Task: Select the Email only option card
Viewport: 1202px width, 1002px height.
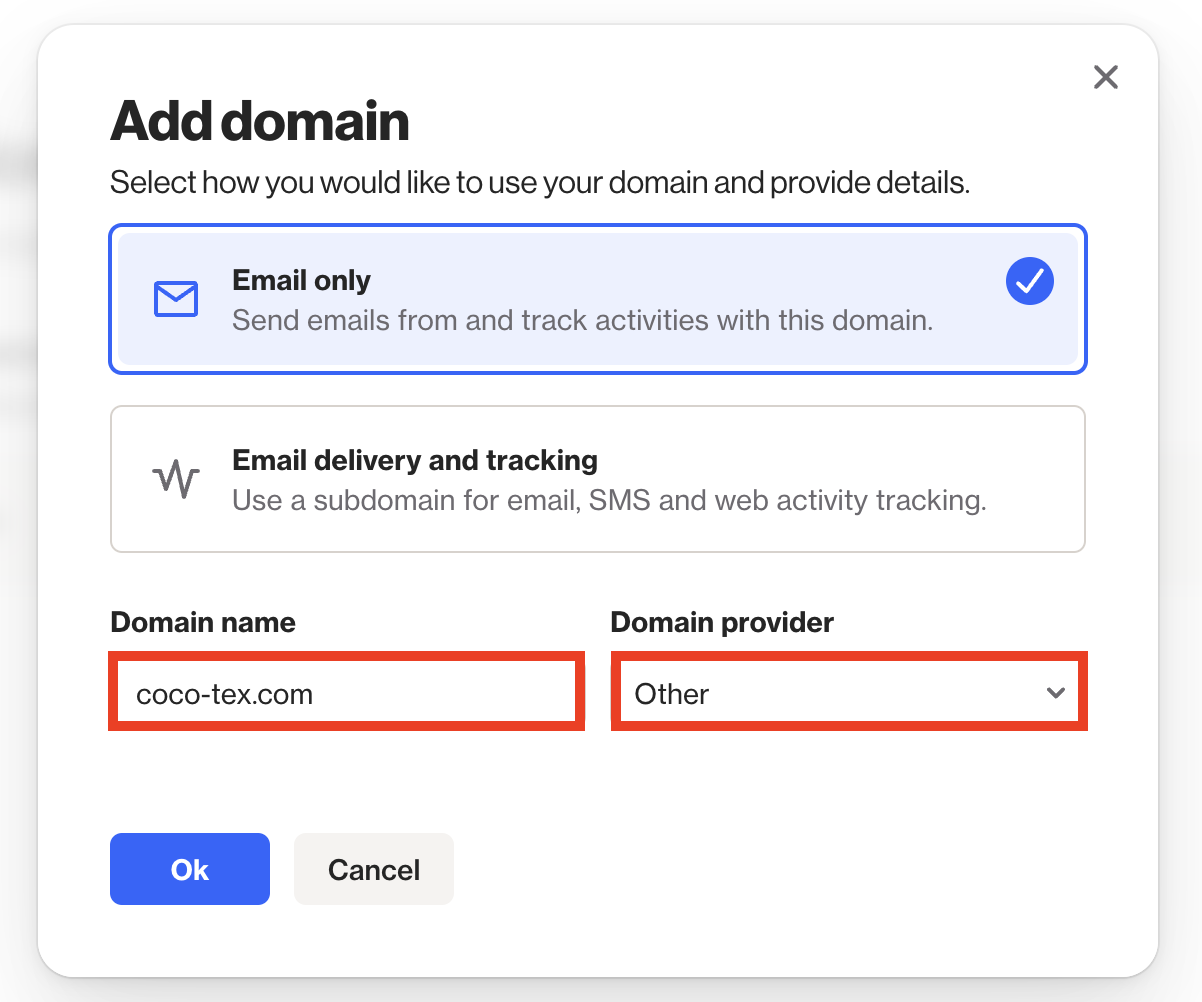Action: tap(598, 300)
